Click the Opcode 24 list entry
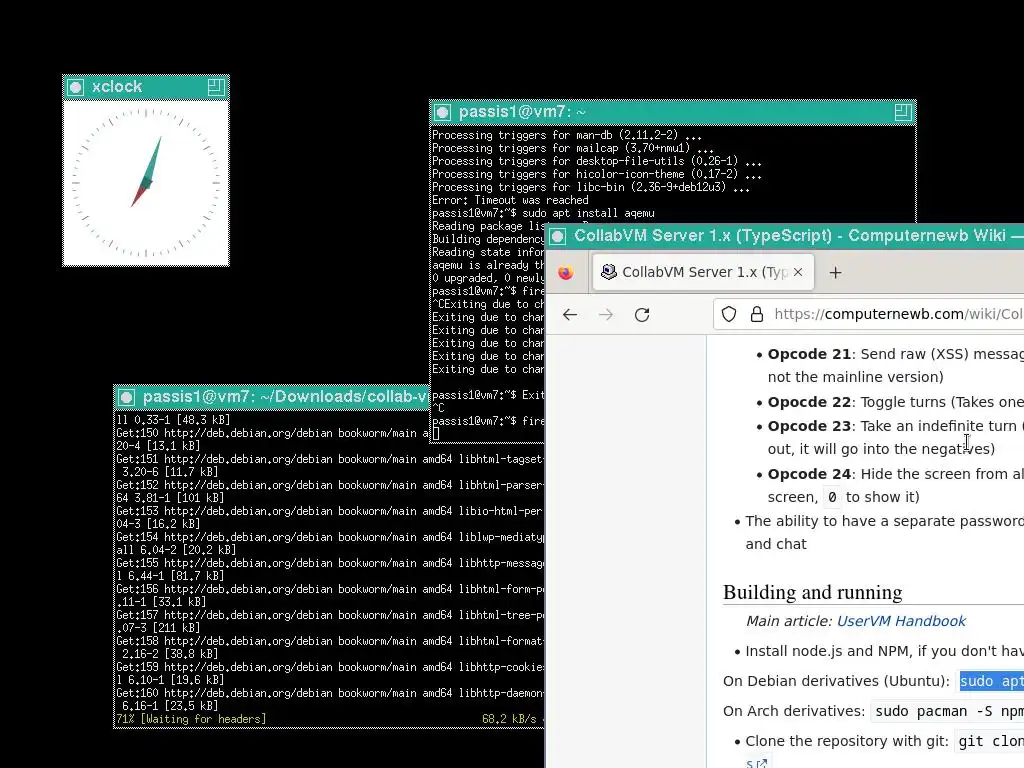This screenshot has height=768, width=1024. coord(895,485)
